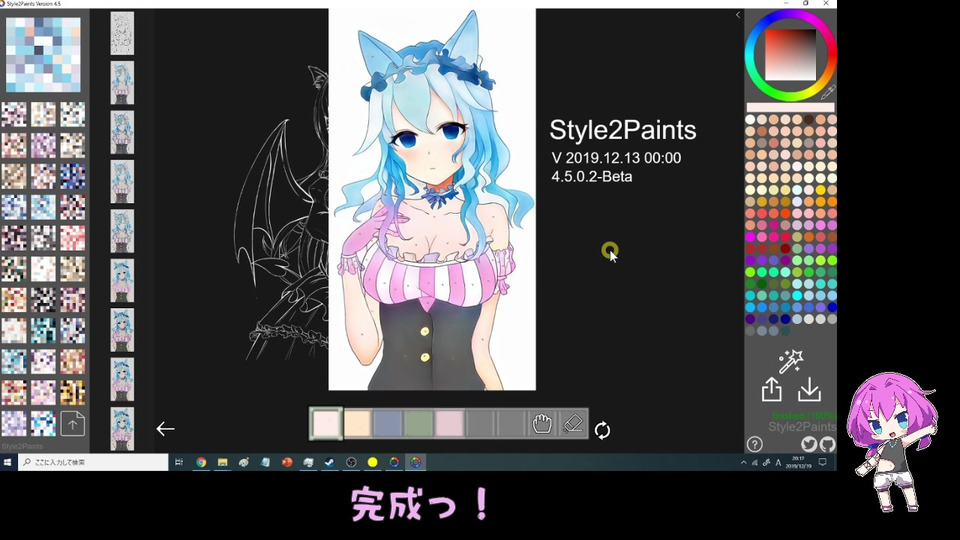This screenshot has width=960, height=540.
Task: Open the help question mark icon
Action: (754, 444)
